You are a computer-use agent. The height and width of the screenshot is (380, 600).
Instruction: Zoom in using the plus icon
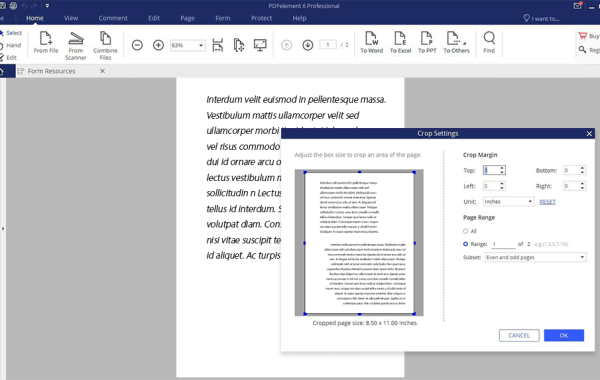point(158,45)
